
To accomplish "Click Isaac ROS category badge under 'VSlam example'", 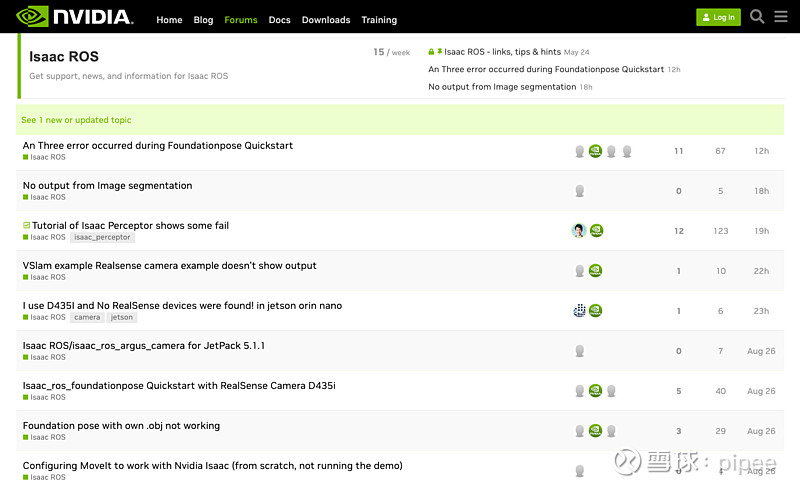I will 44,277.
